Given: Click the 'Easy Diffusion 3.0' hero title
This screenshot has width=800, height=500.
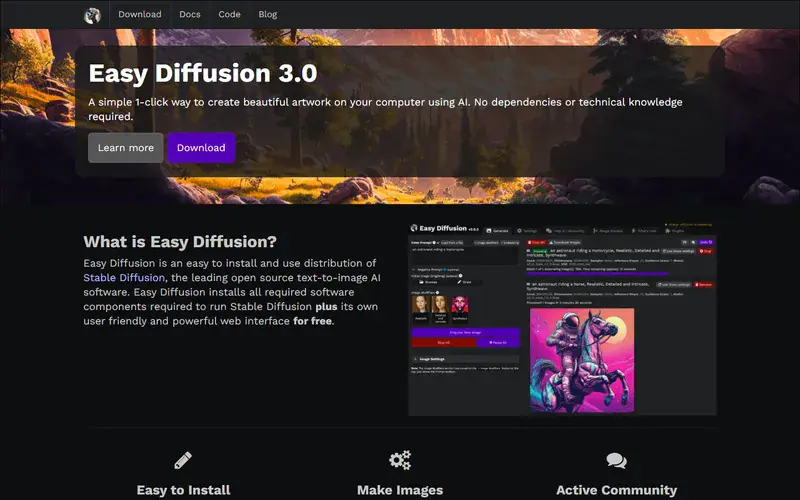Looking at the screenshot, I should (203, 73).
